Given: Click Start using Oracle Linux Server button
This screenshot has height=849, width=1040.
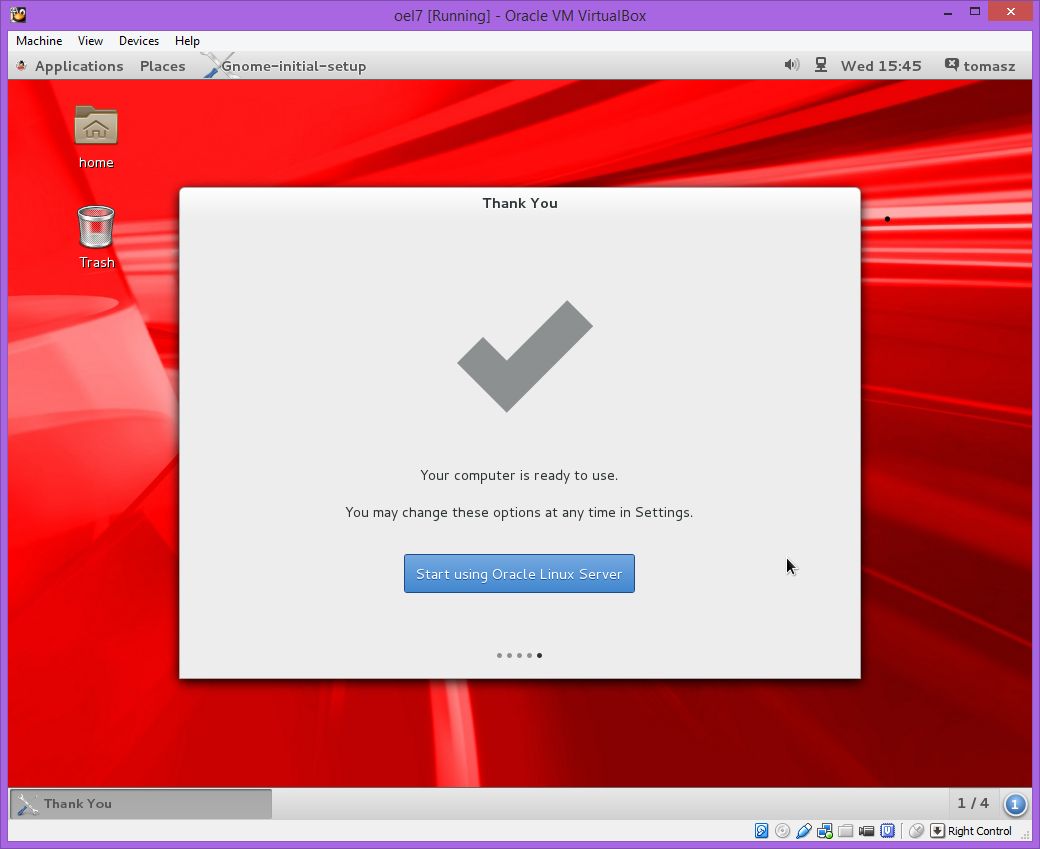Looking at the screenshot, I should 519,574.
